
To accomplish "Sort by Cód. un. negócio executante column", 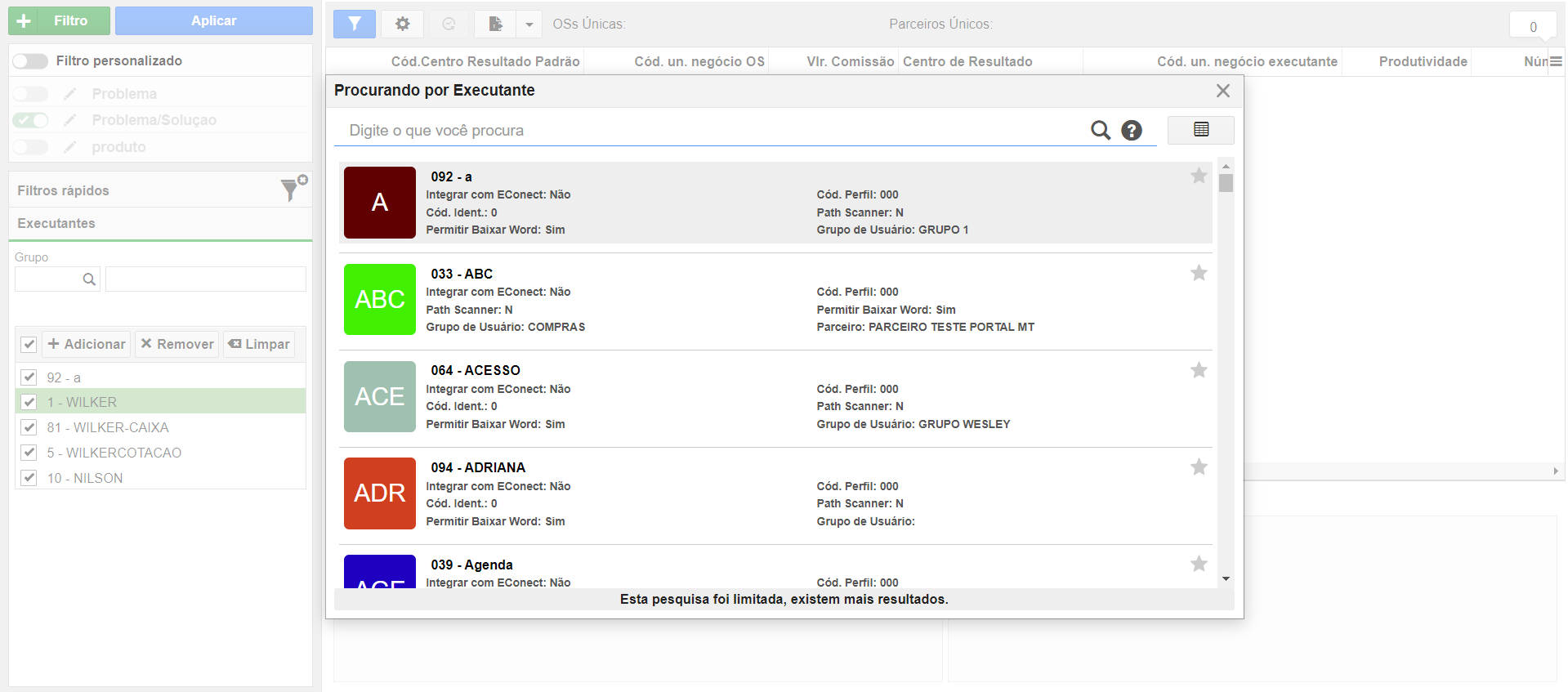I will 1247,61.
